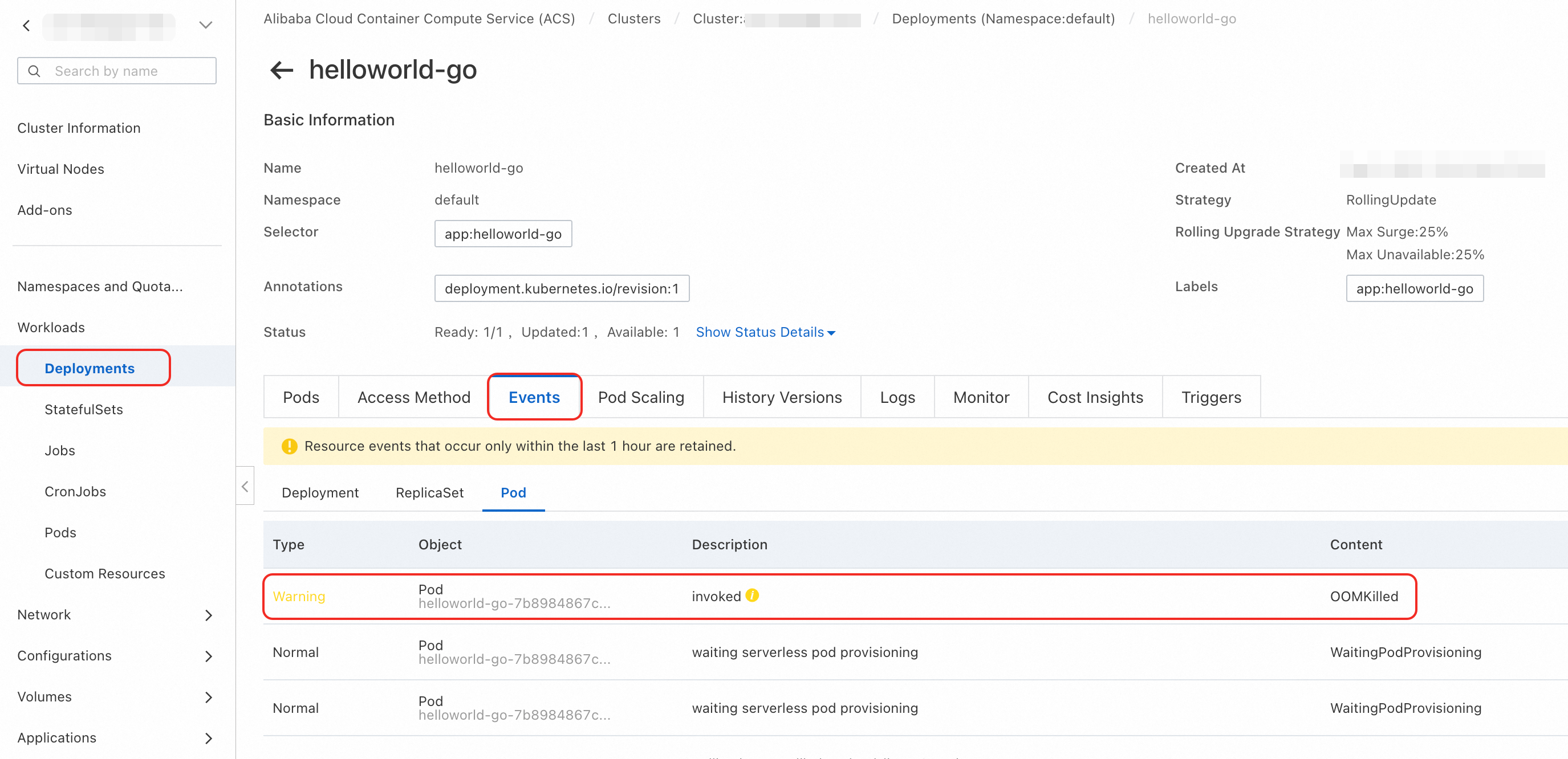The width and height of the screenshot is (1568, 759).
Task: Open the Cost Insights tab
Action: pyautogui.click(x=1095, y=397)
